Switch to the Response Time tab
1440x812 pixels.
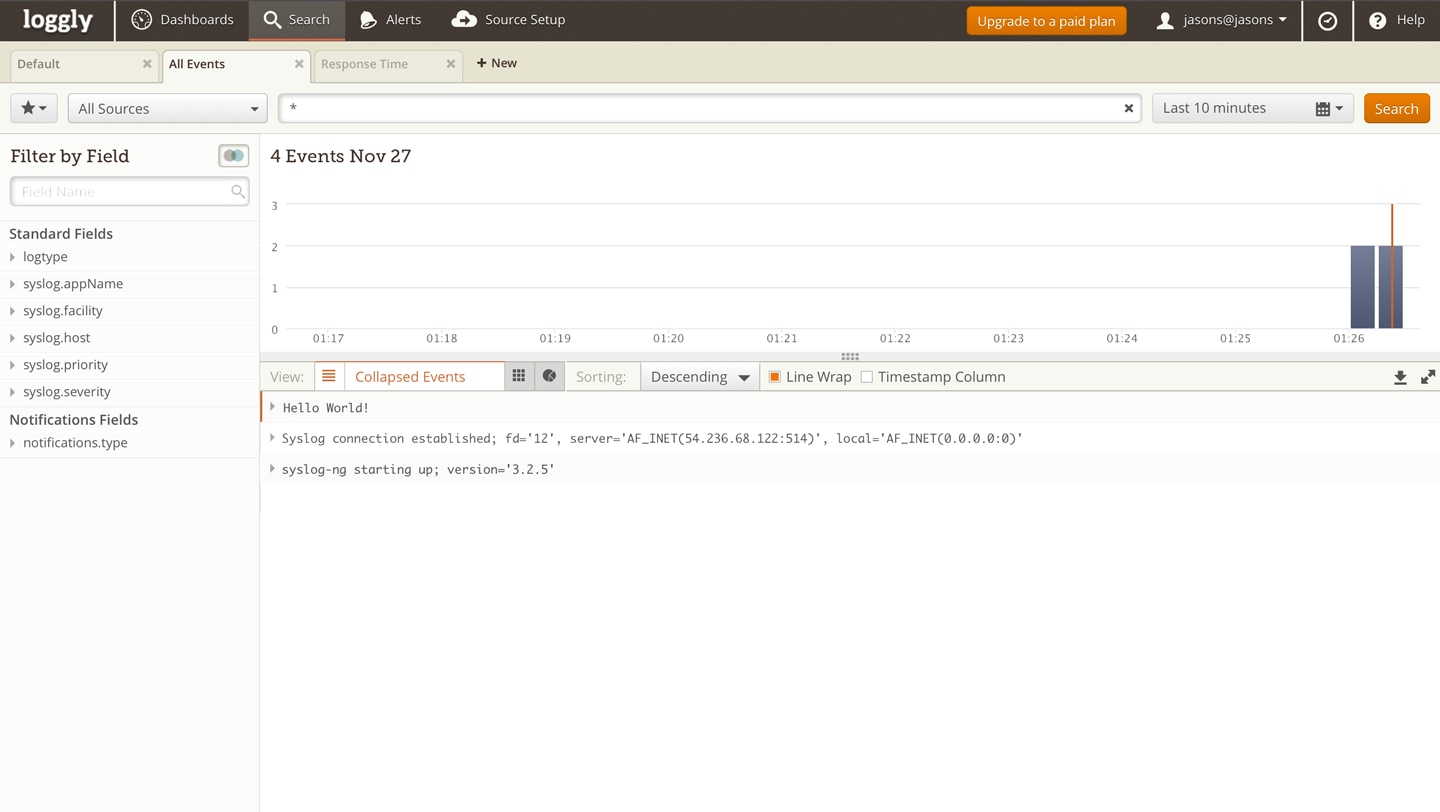pyautogui.click(x=364, y=64)
